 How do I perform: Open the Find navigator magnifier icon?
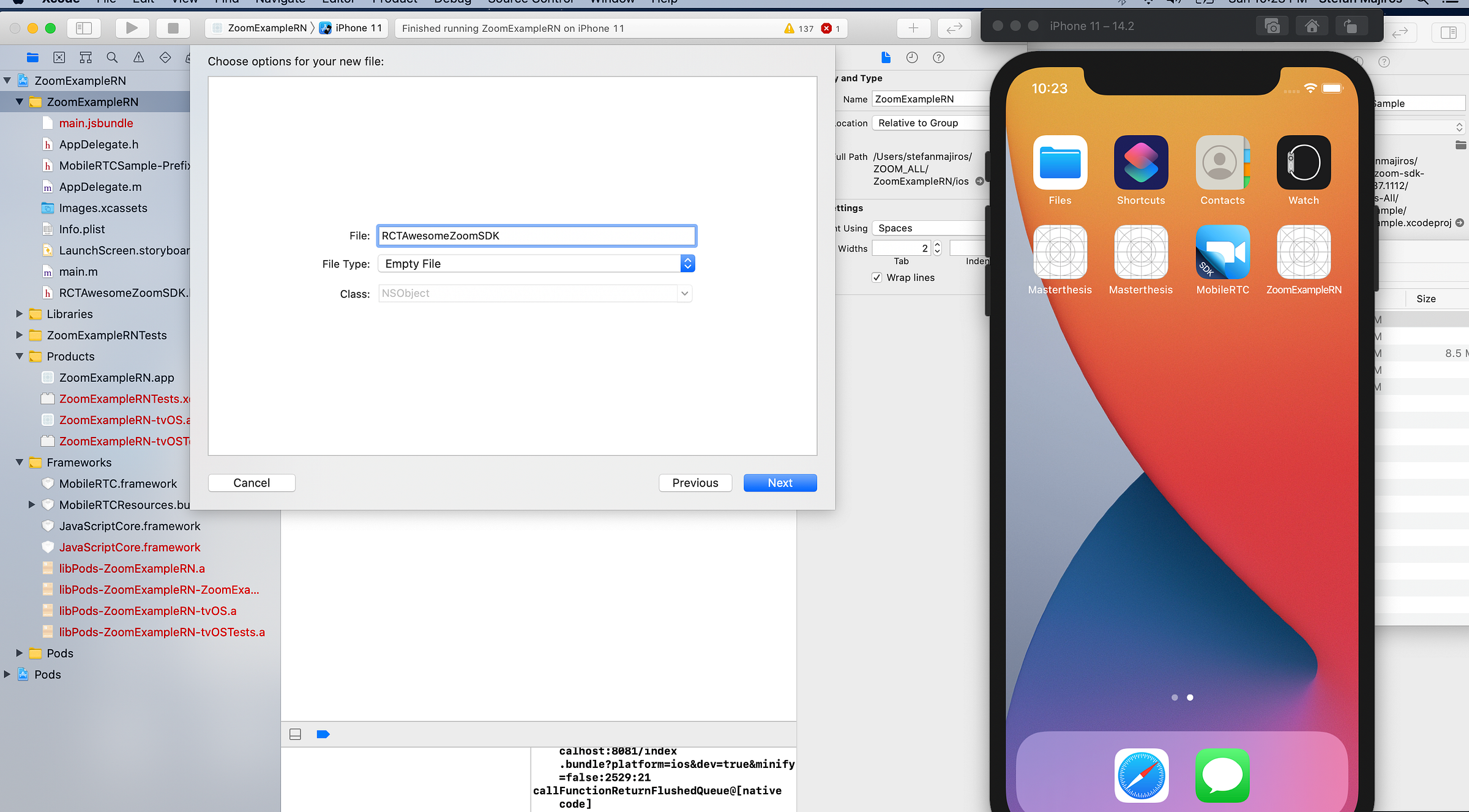(x=112, y=58)
